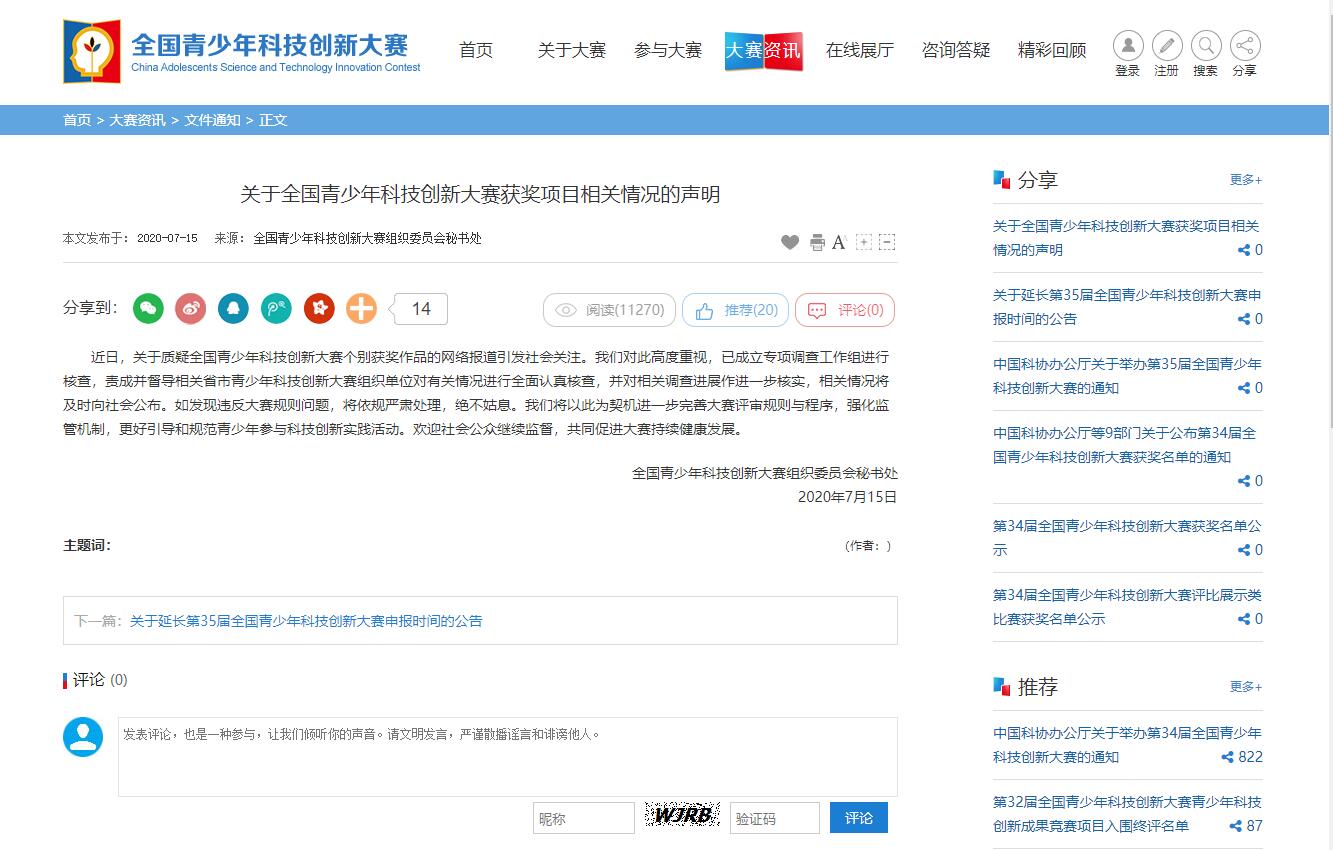Screen dimensions: 1333x850
Task: Share article to WeChat
Action: coord(148,309)
